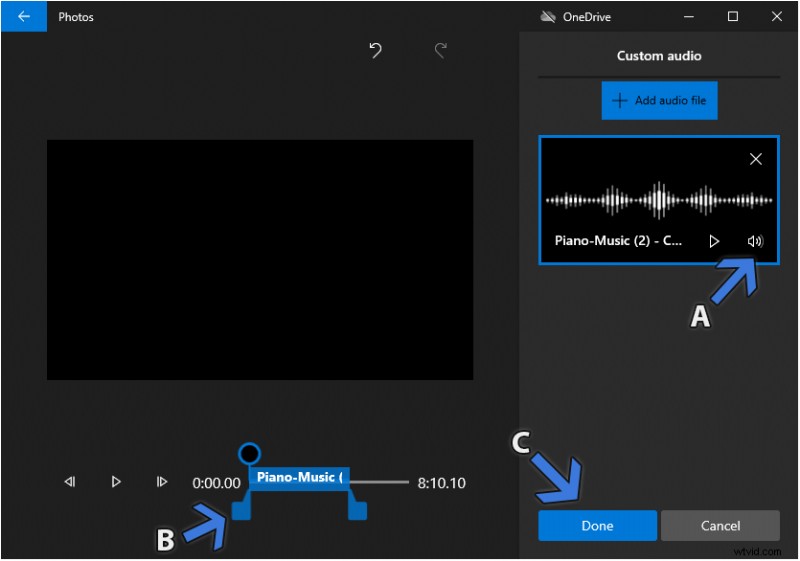The width and height of the screenshot is (800, 561).
Task: Click the Piano-Music (2) file name text
Action: coord(618,241)
